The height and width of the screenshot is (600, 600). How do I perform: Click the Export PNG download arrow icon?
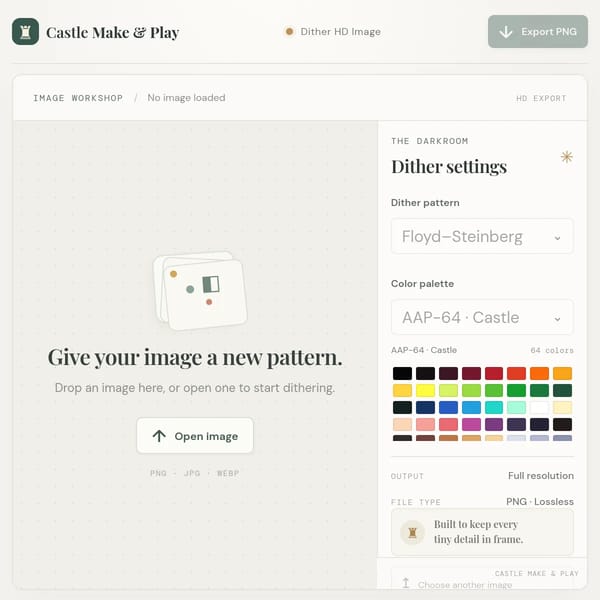pos(506,32)
